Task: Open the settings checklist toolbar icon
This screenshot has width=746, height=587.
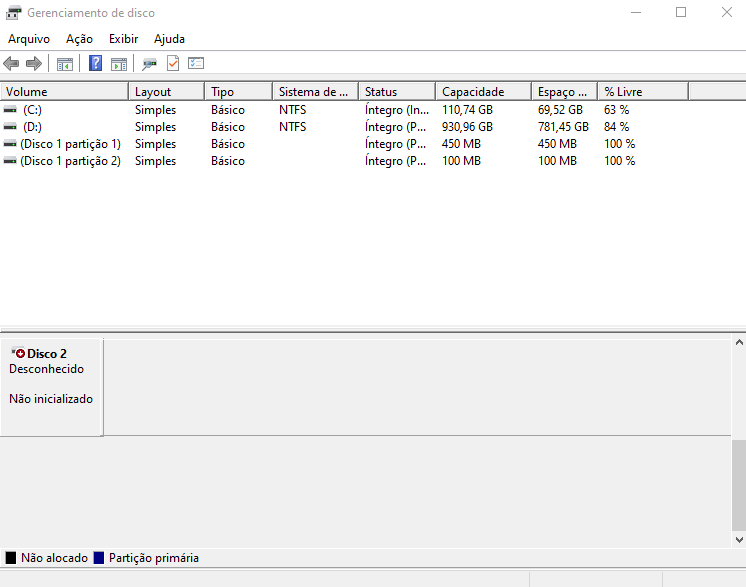Action: pos(196,63)
